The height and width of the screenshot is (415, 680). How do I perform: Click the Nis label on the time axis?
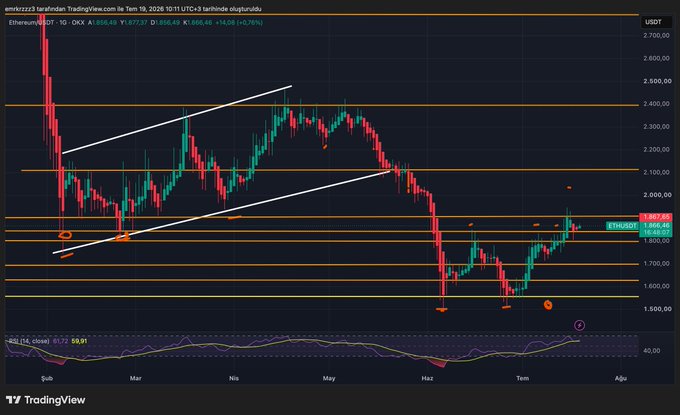234,378
